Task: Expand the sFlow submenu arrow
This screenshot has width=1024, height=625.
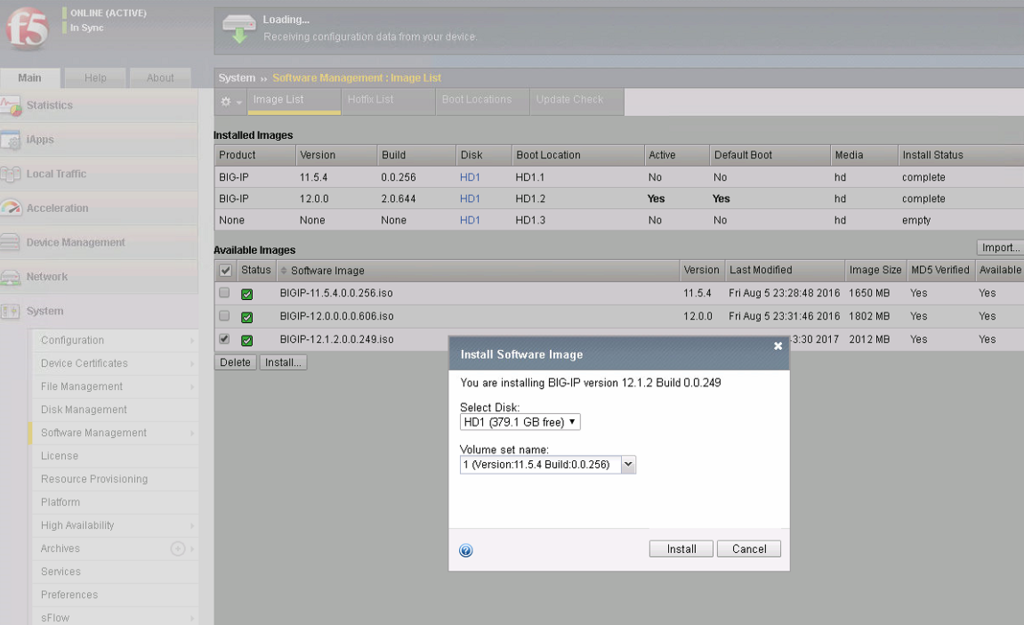Action: pos(192,618)
